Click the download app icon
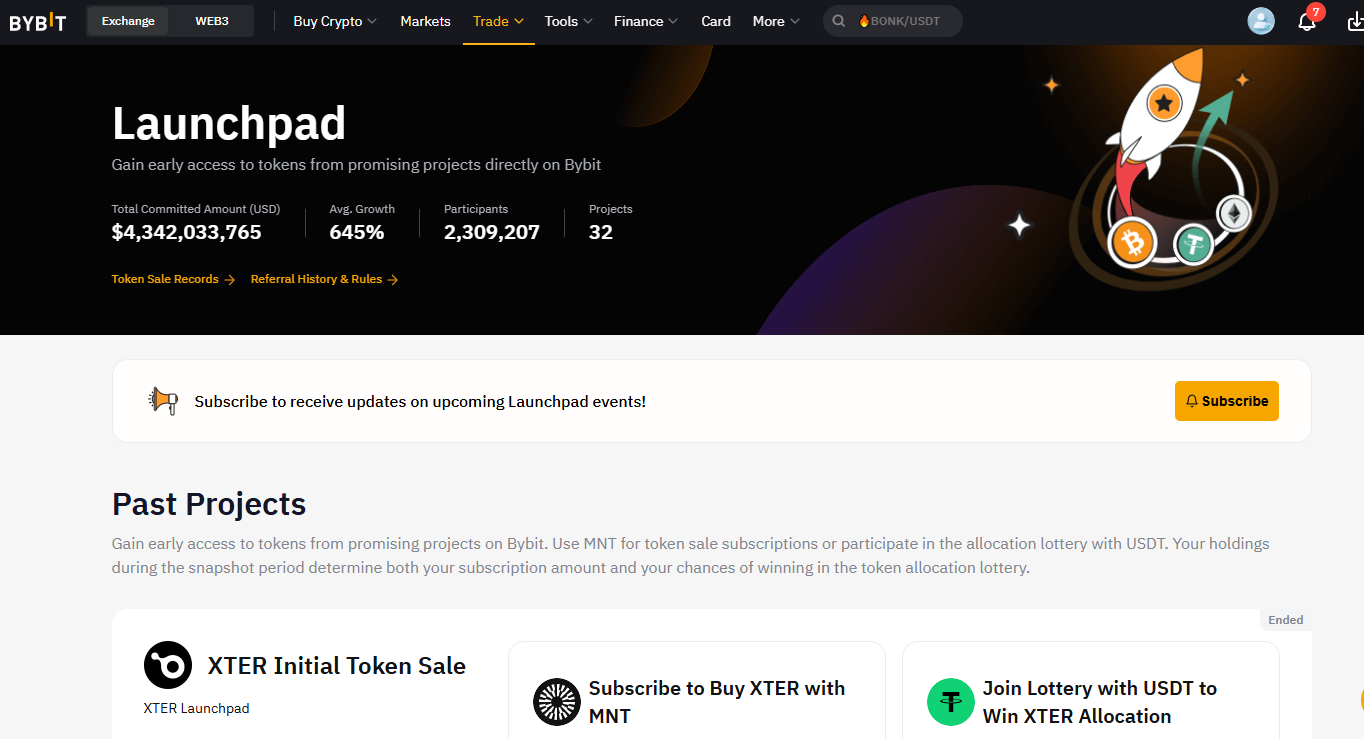 pyautogui.click(x=1355, y=21)
